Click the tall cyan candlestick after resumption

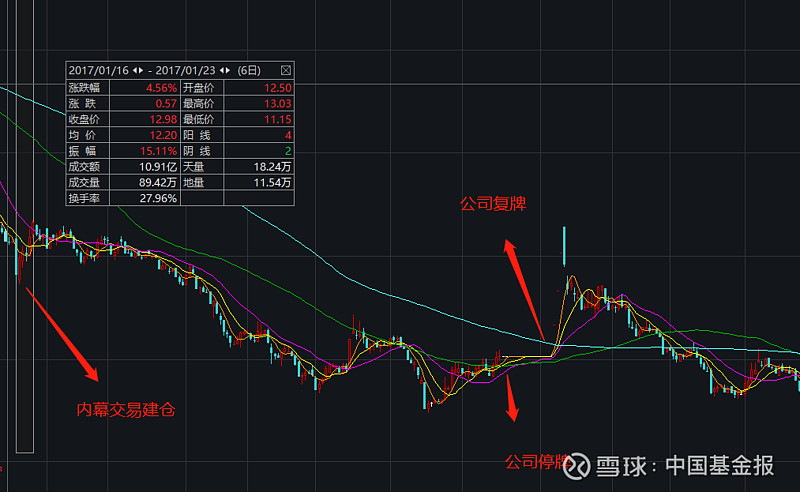coord(565,243)
